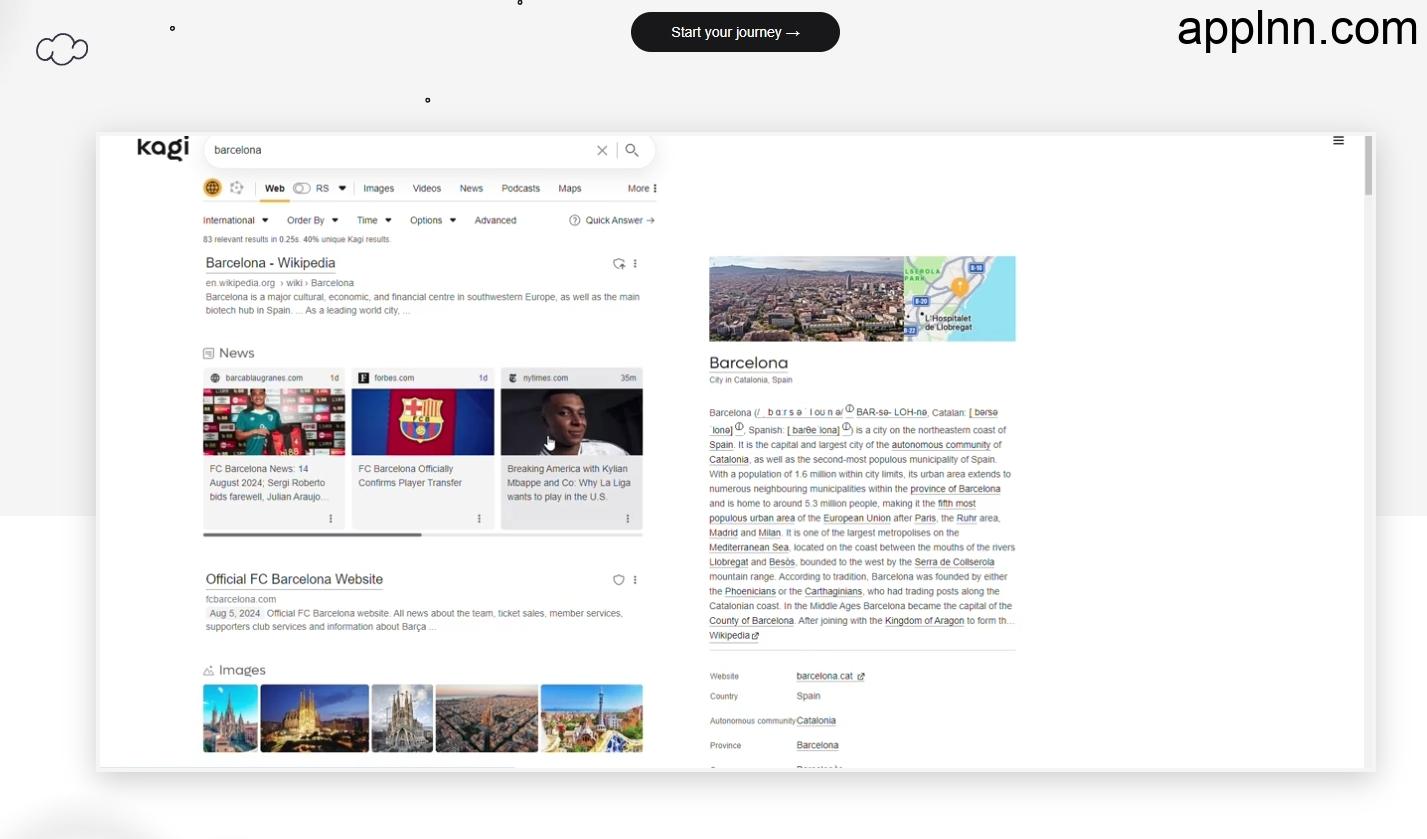Click the magnifier search icon
This screenshot has width=1427, height=839.
632,150
